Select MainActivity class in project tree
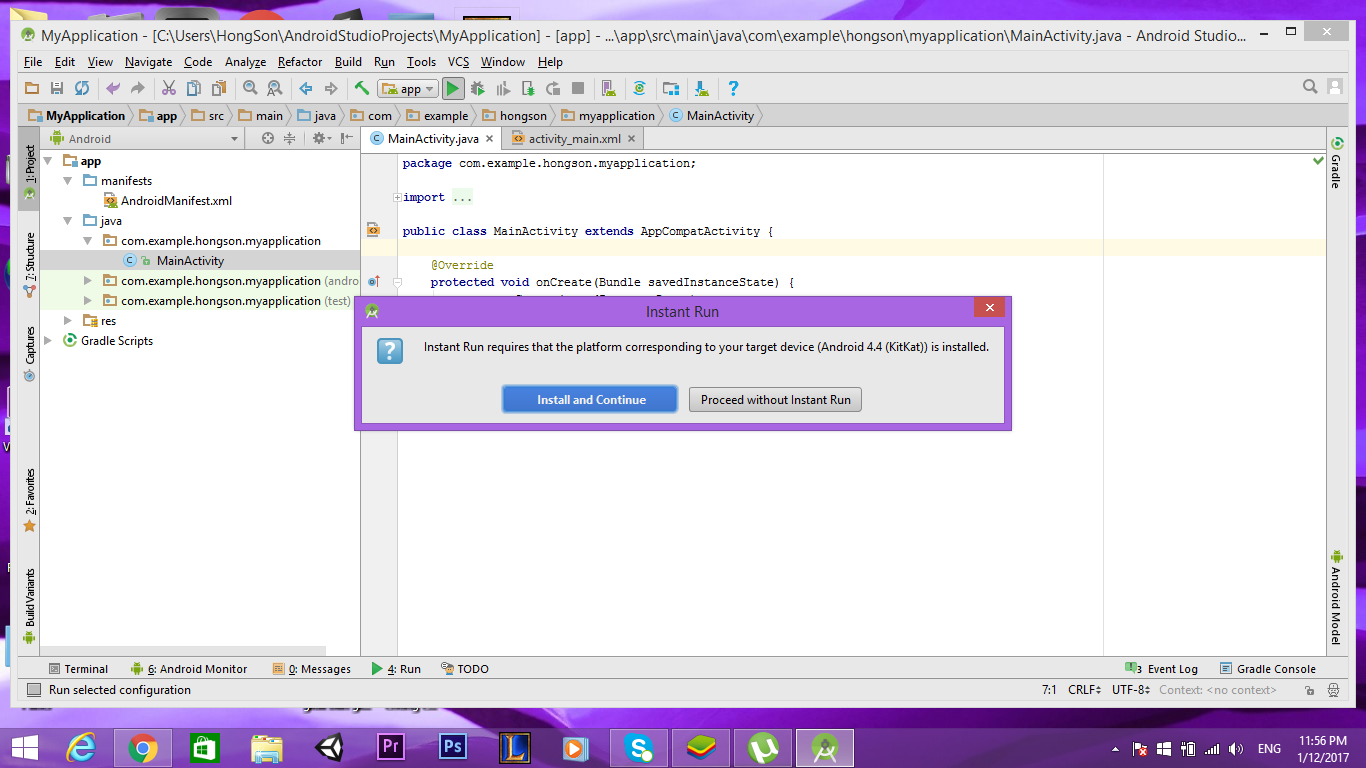 click(174, 261)
